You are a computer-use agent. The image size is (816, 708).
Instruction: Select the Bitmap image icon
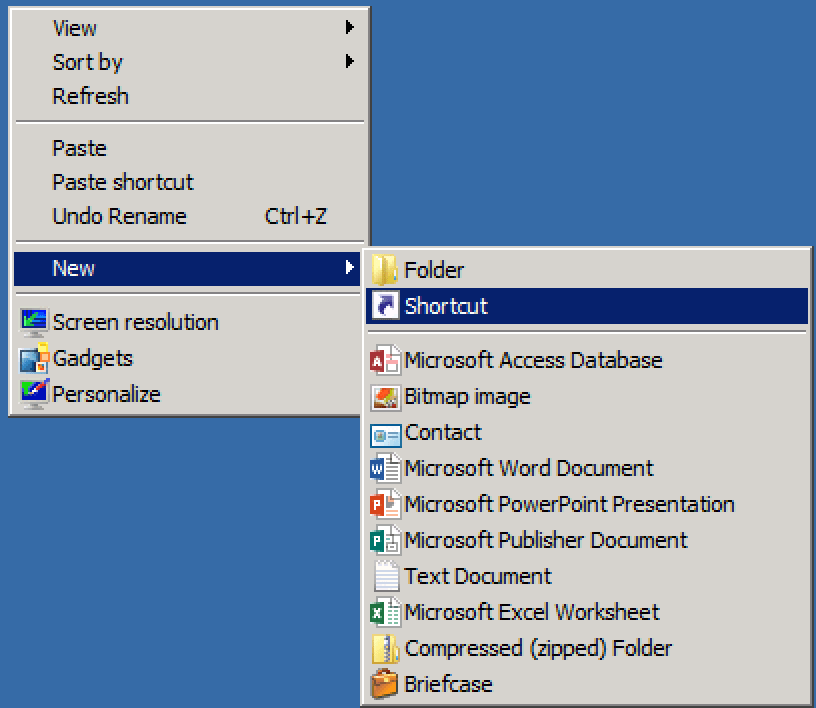pos(386,396)
